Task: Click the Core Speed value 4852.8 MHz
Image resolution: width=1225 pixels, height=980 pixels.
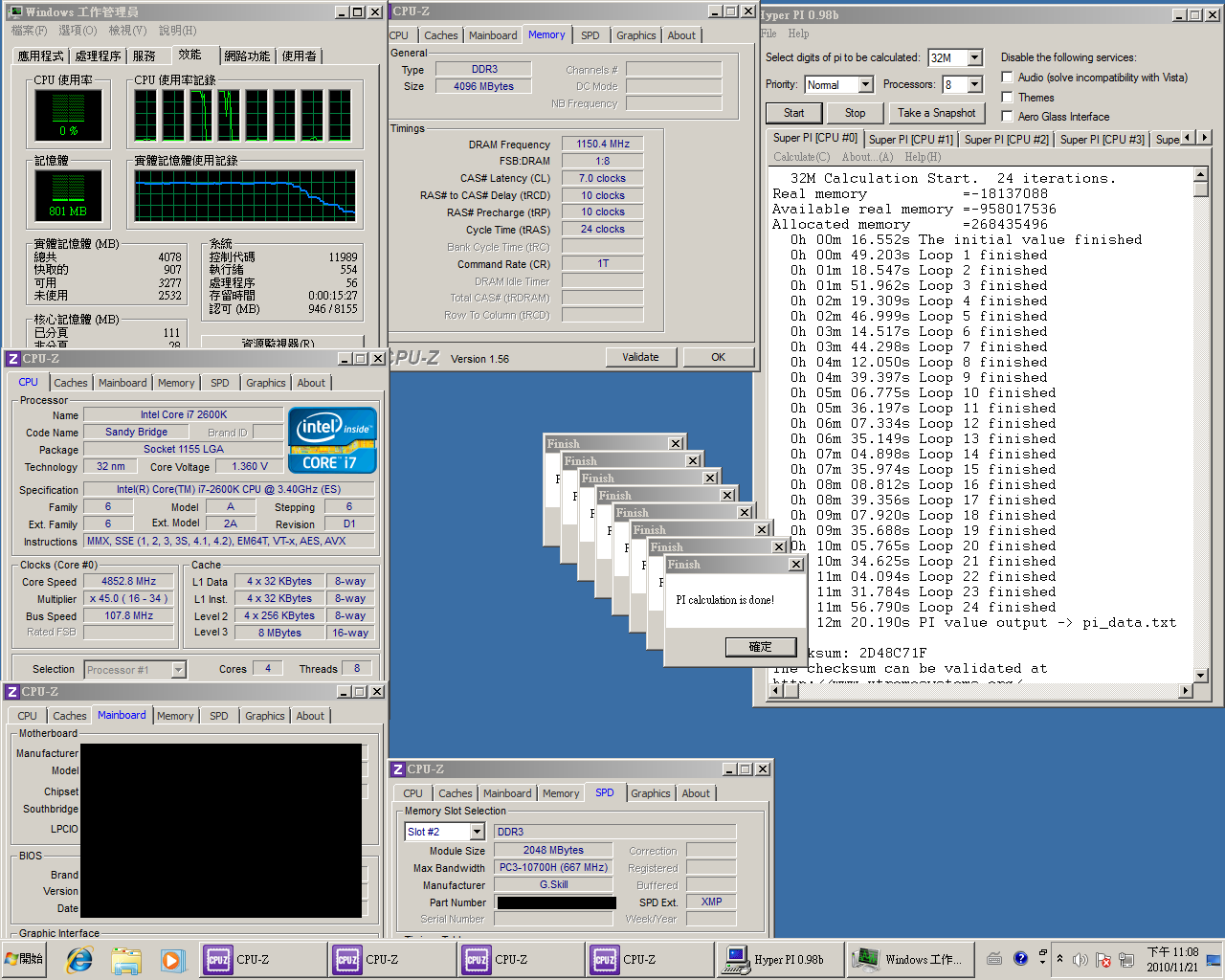Action: (128, 582)
